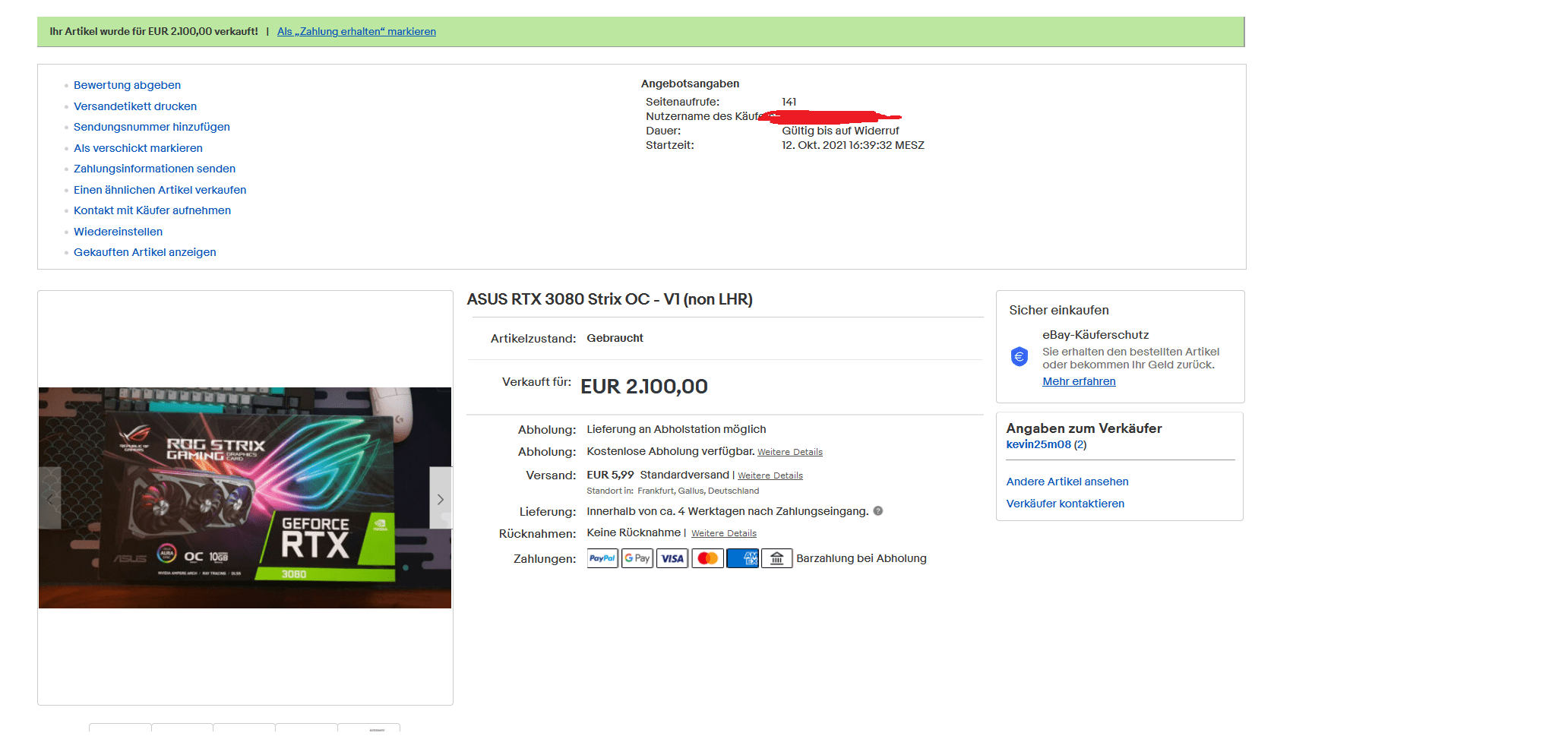Image resolution: width=1568 pixels, height=736 pixels.
Task: Click 'Andere Artikel ansehen' link
Action: [x=1067, y=482]
